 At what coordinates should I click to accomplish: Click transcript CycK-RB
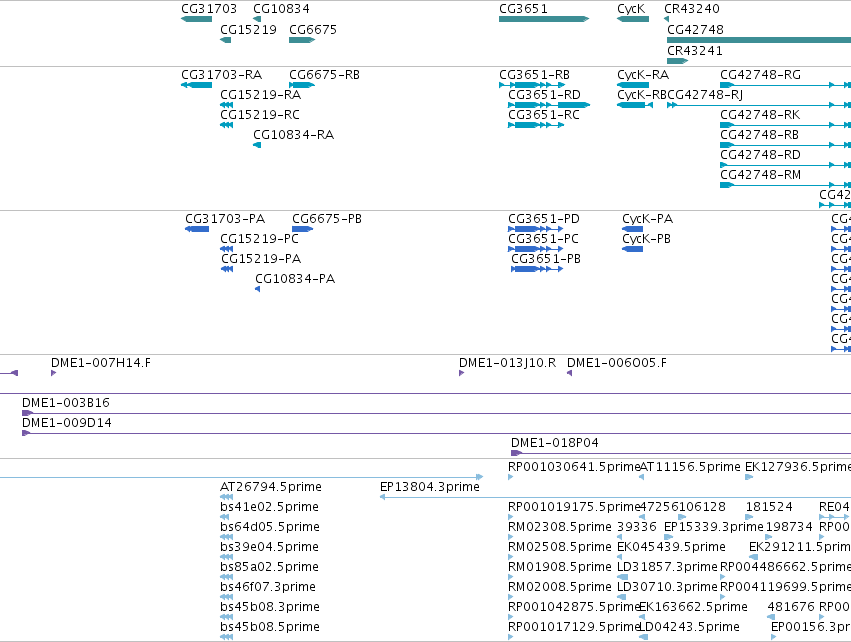click(635, 105)
